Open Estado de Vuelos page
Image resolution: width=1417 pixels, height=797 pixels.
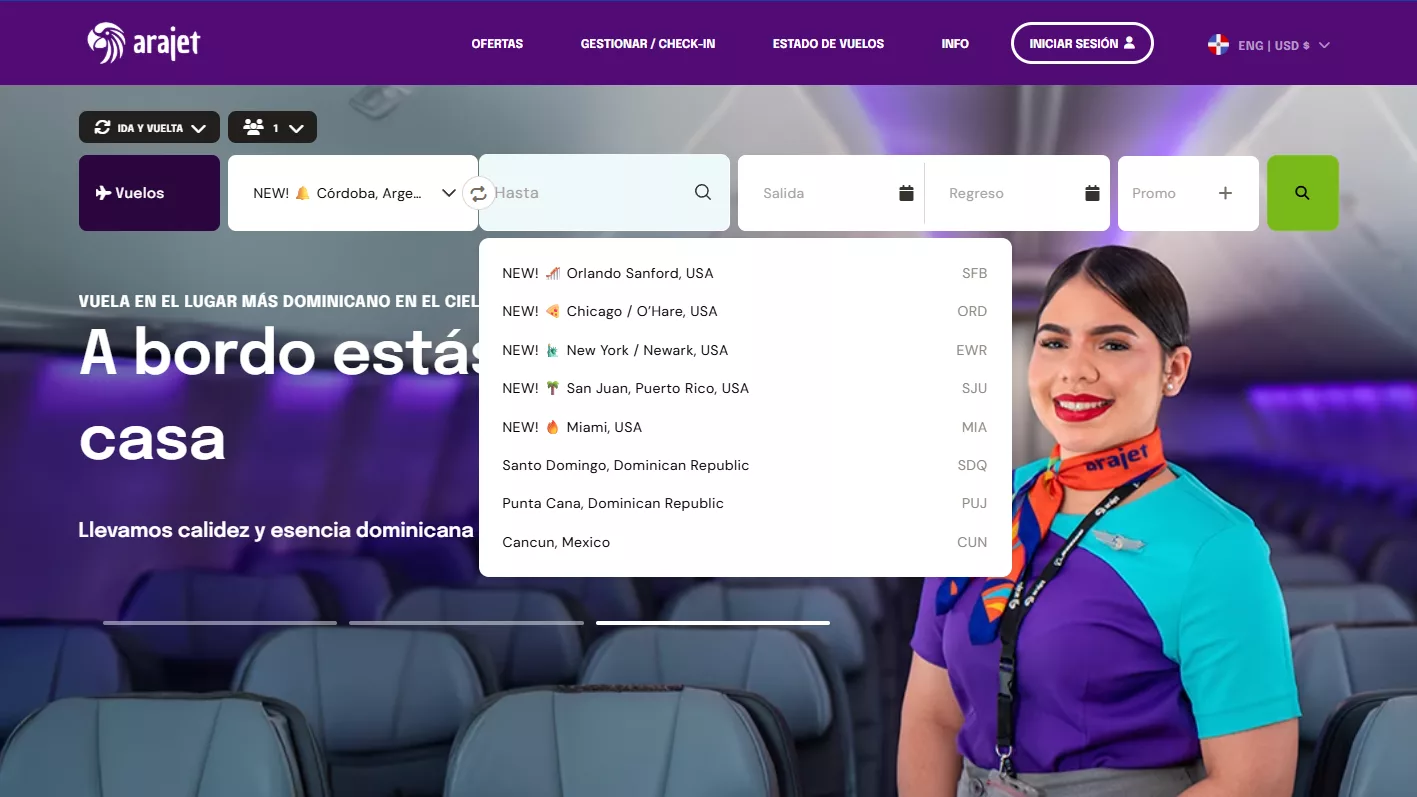828,44
